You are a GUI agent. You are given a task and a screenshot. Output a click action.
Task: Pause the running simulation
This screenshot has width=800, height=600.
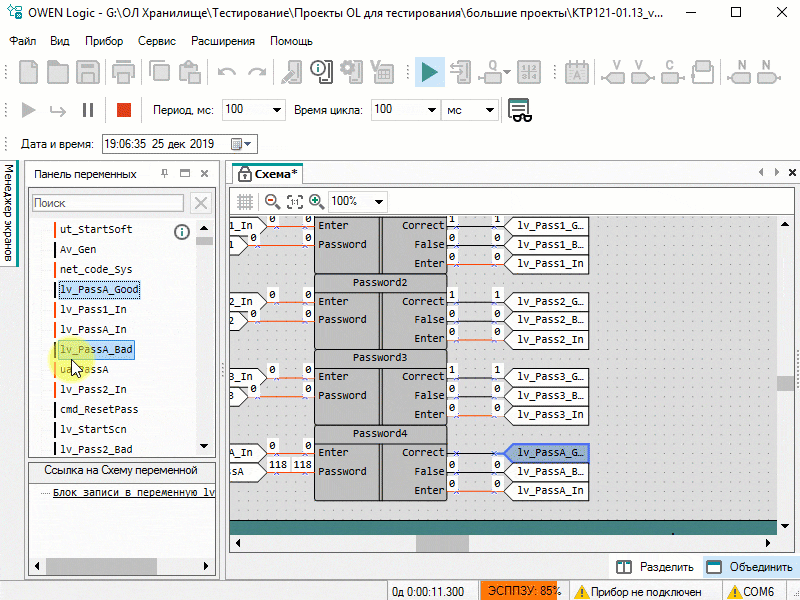[88, 110]
